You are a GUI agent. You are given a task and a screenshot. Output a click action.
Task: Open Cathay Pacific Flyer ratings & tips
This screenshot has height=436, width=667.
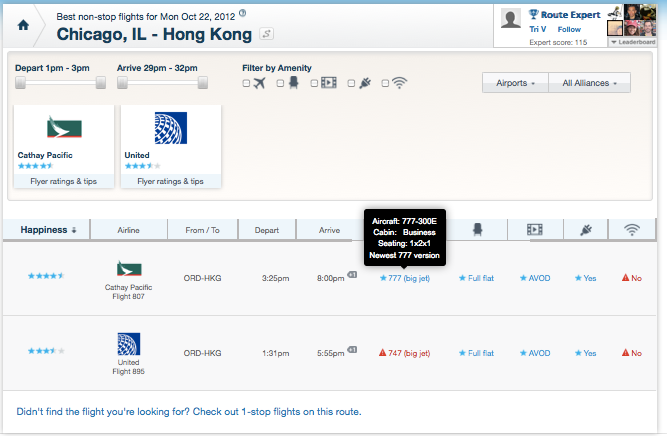coord(64,181)
